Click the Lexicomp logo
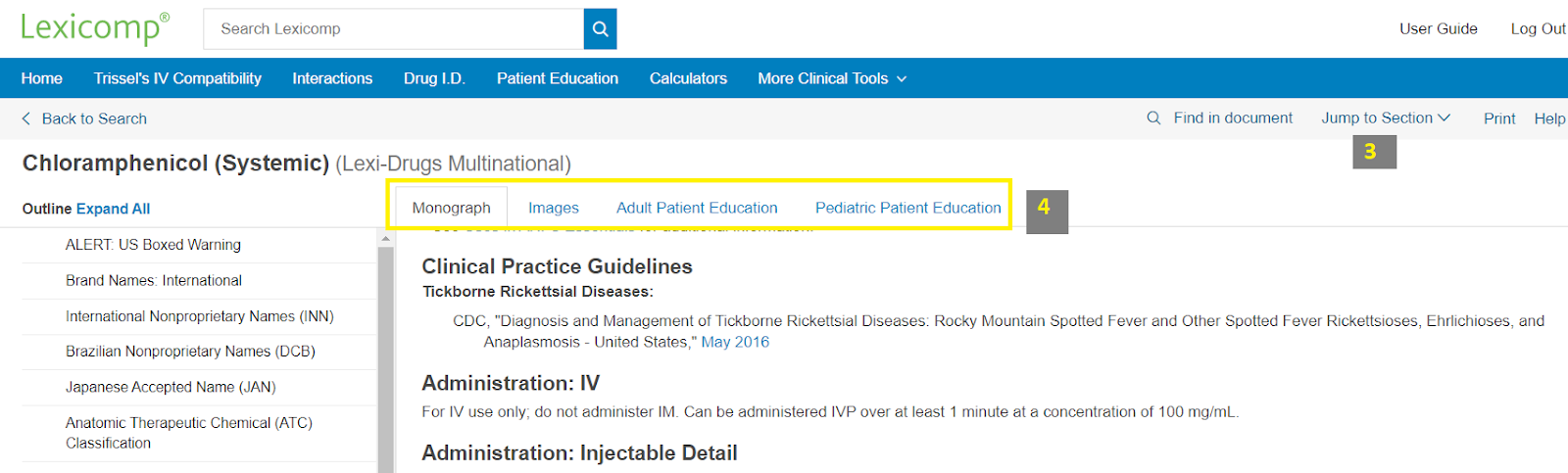Viewport: 1568px width, 473px height. click(x=95, y=27)
